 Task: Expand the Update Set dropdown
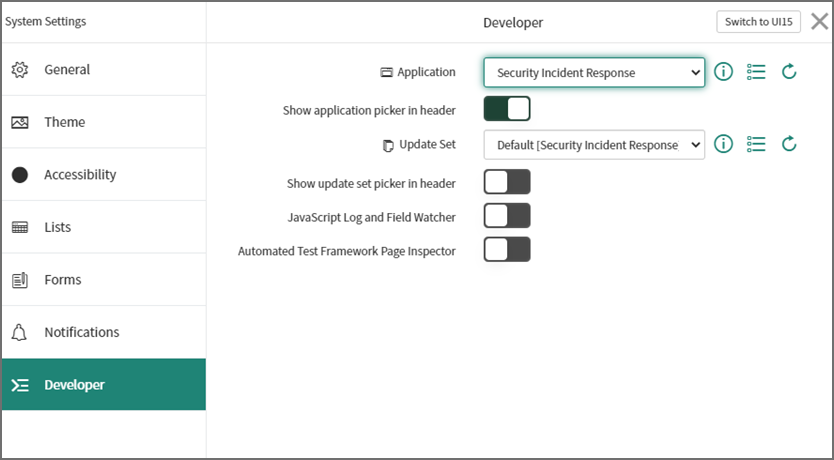click(594, 144)
